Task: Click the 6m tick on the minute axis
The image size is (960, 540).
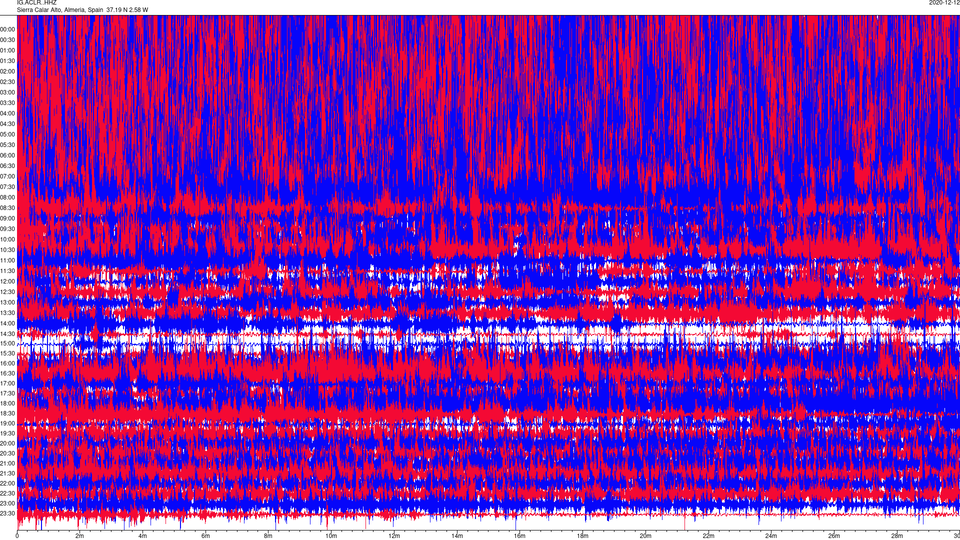Action: pyautogui.click(x=206, y=536)
